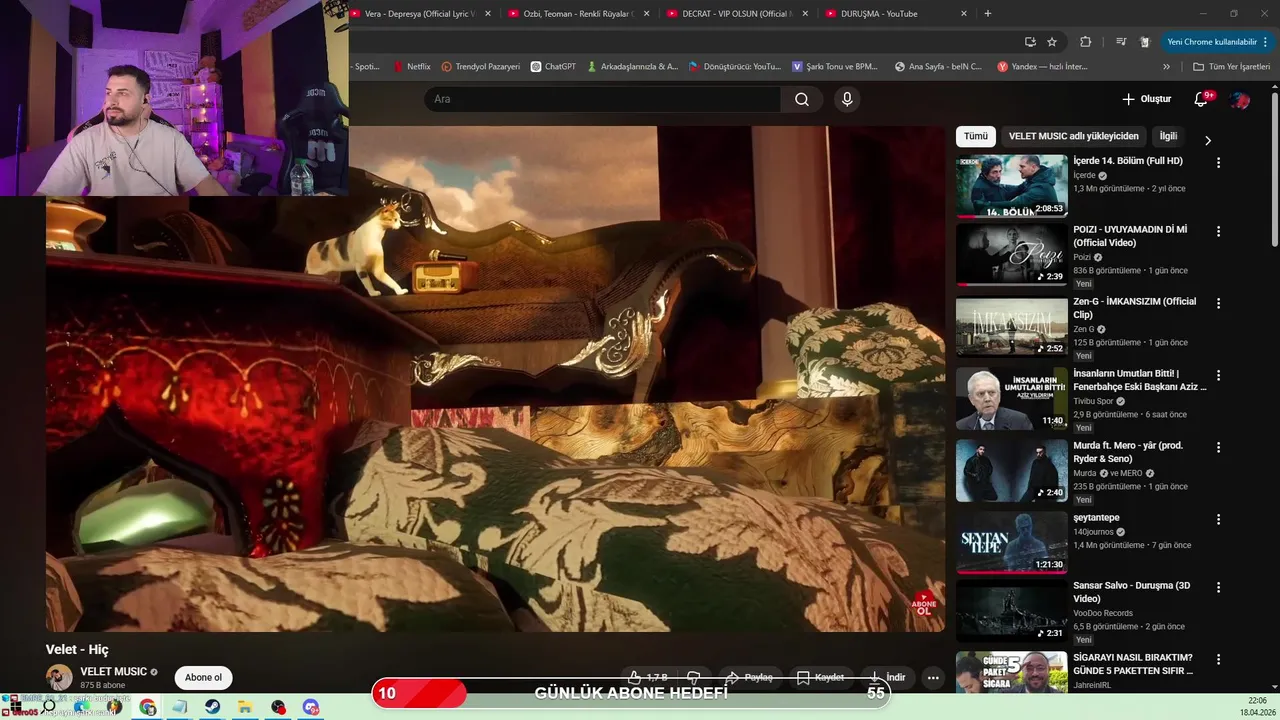Switch to DECRAT - VIP OLSUN tab

click(x=735, y=14)
